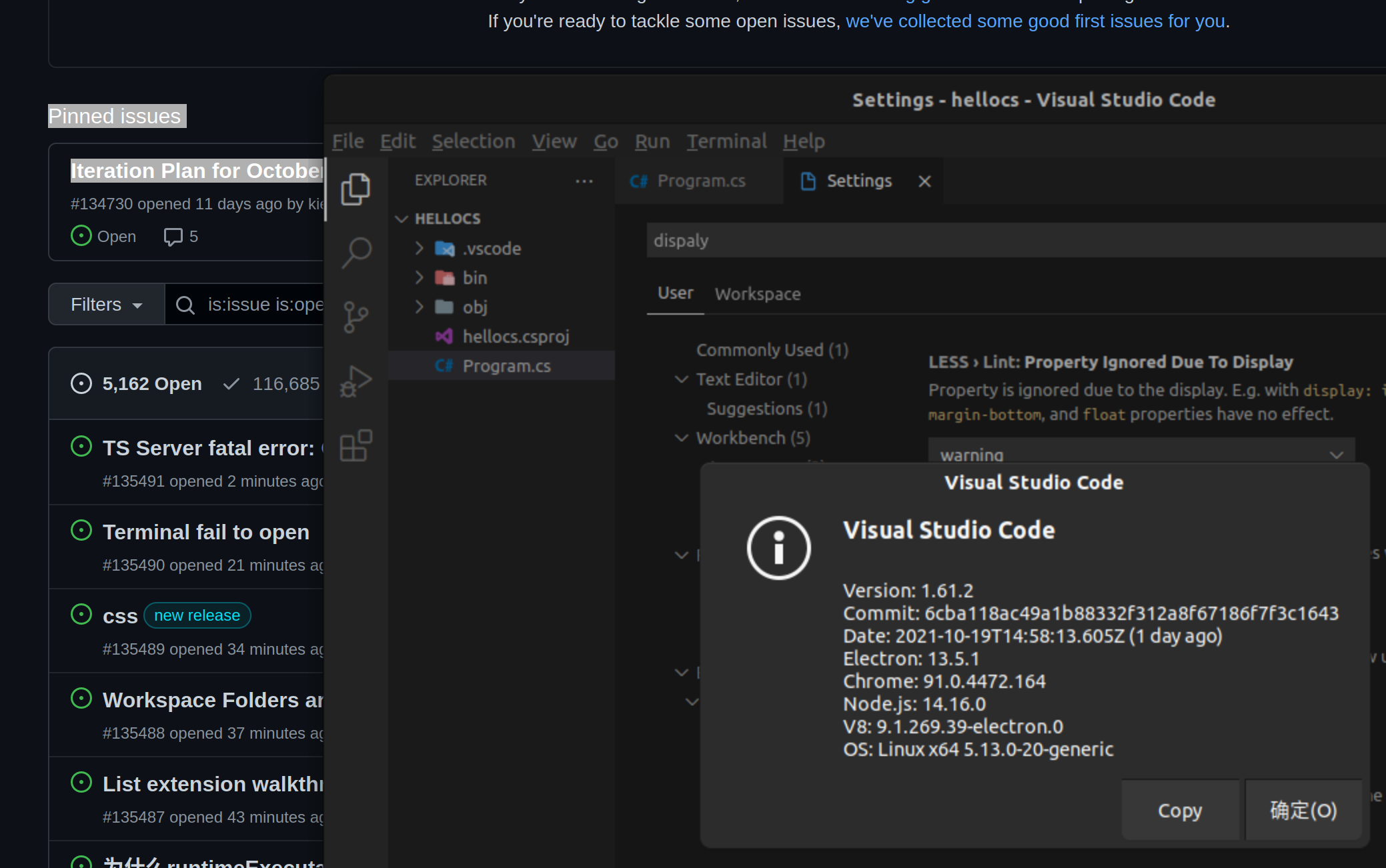Viewport: 1386px width, 868px height.
Task: Click the C# icon on the Program.cs tab
Action: tap(638, 181)
